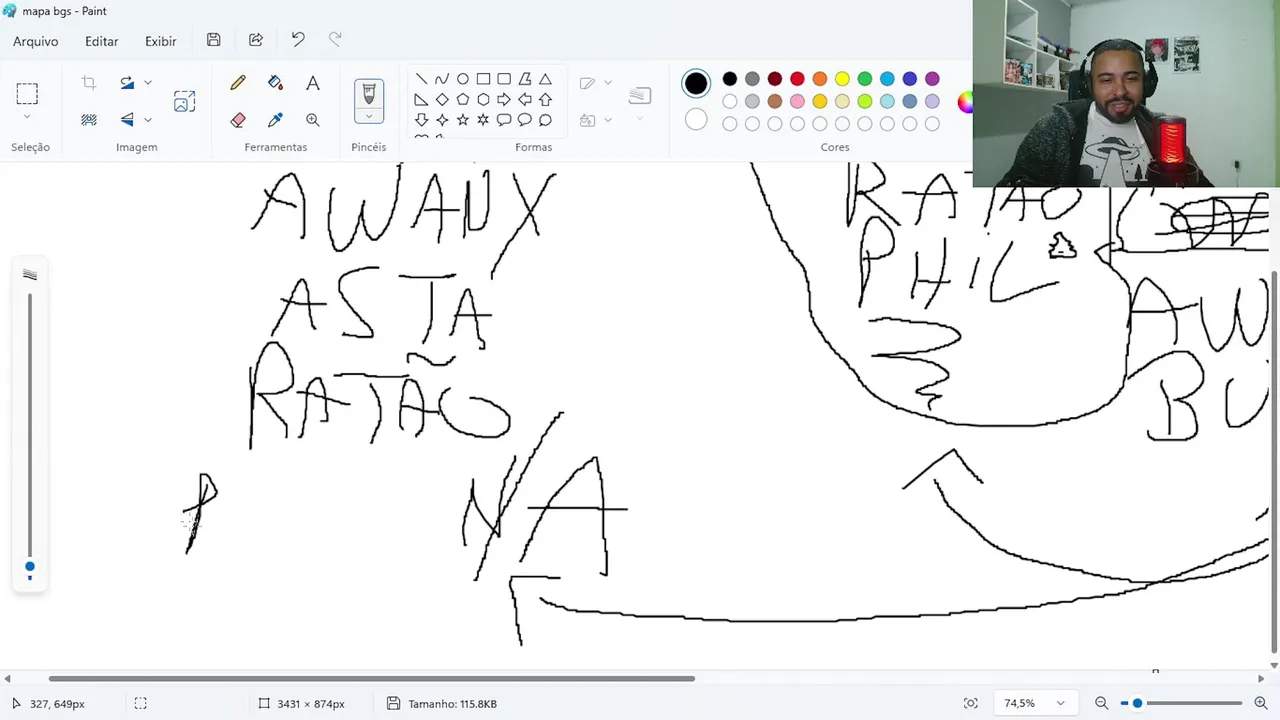Image resolution: width=1280 pixels, height=720 pixels.
Task: Pick the pink color swatch
Action: point(797,101)
